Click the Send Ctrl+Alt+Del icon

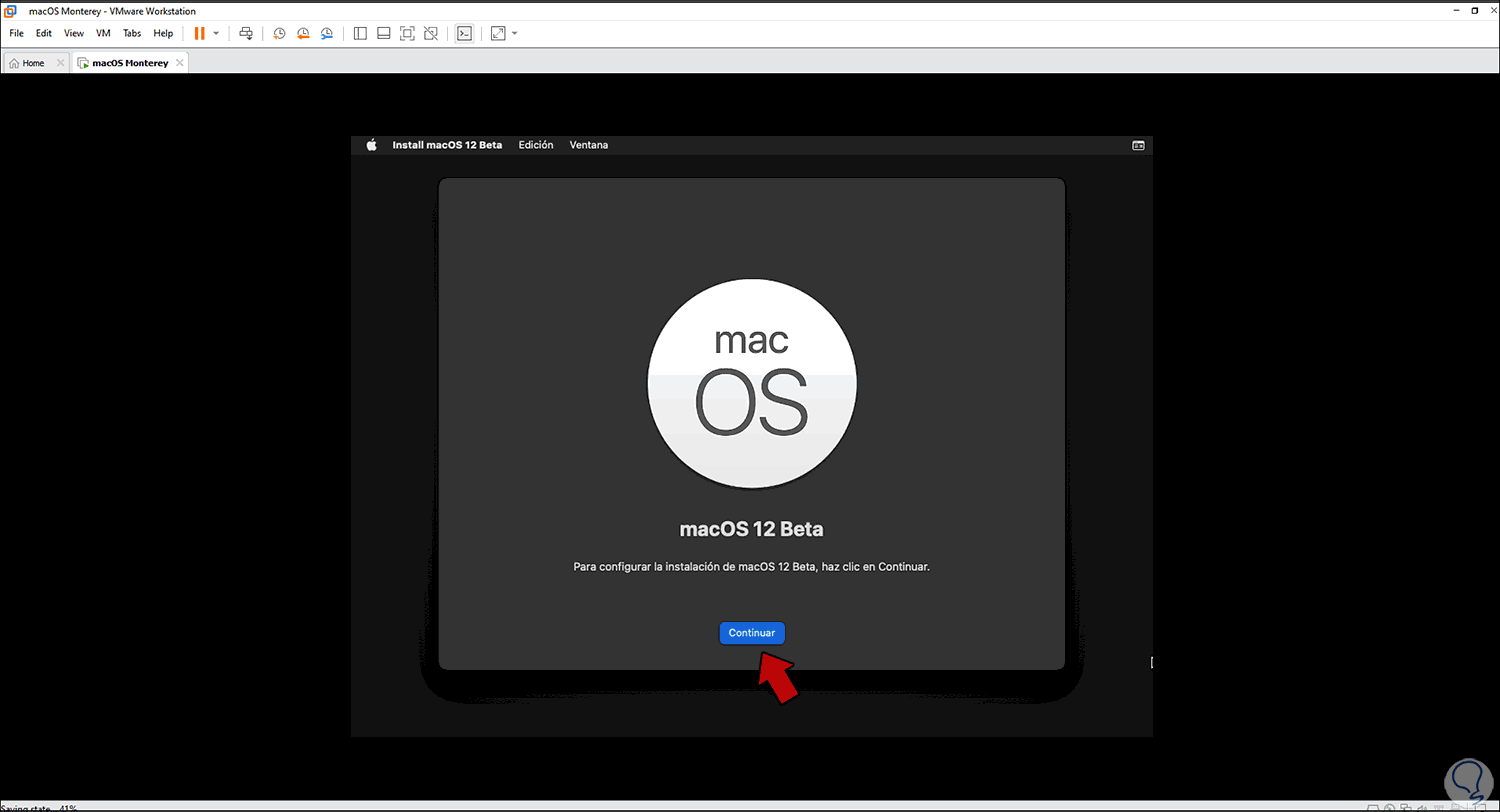click(246, 33)
